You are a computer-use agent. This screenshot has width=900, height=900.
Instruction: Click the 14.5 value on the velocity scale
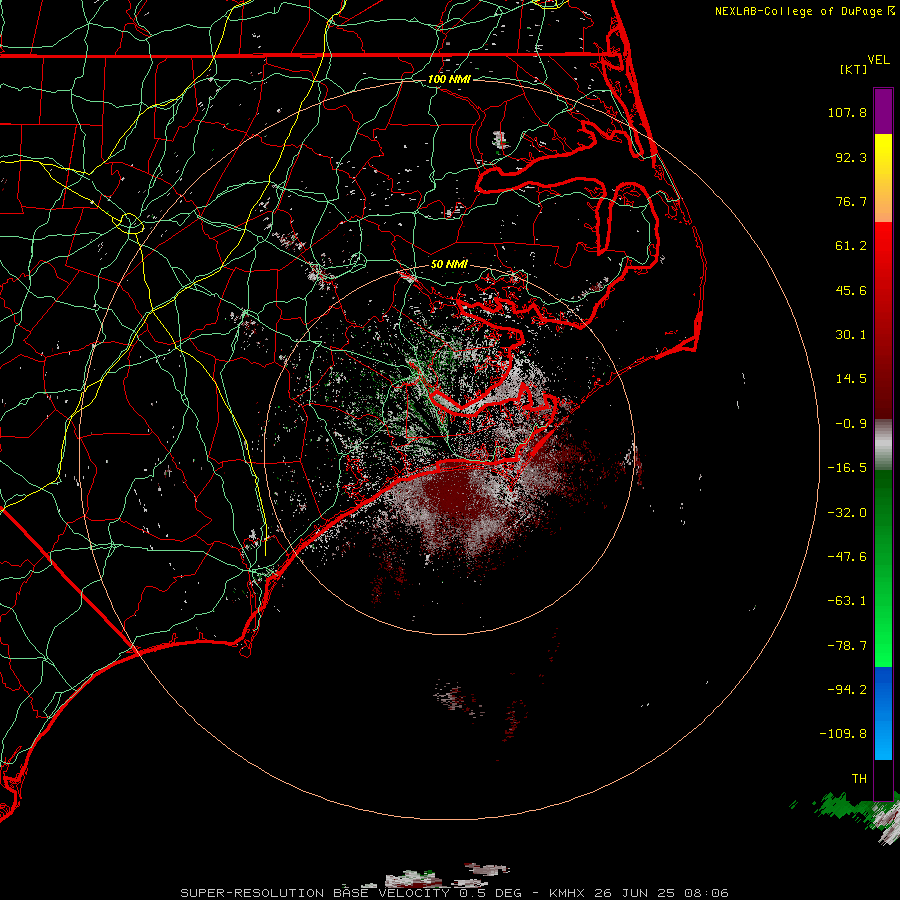pyautogui.click(x=851, y=379)
